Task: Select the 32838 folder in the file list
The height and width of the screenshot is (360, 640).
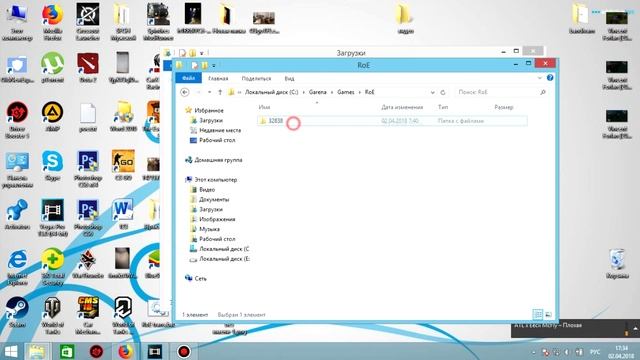Action: [392, 121]
